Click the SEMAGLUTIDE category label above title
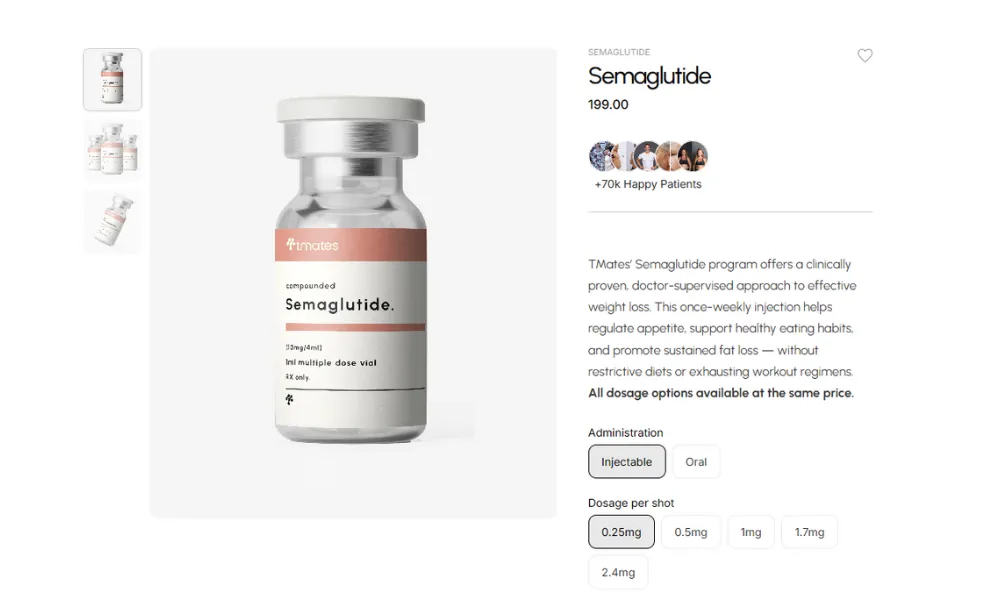 coord(619,52)
